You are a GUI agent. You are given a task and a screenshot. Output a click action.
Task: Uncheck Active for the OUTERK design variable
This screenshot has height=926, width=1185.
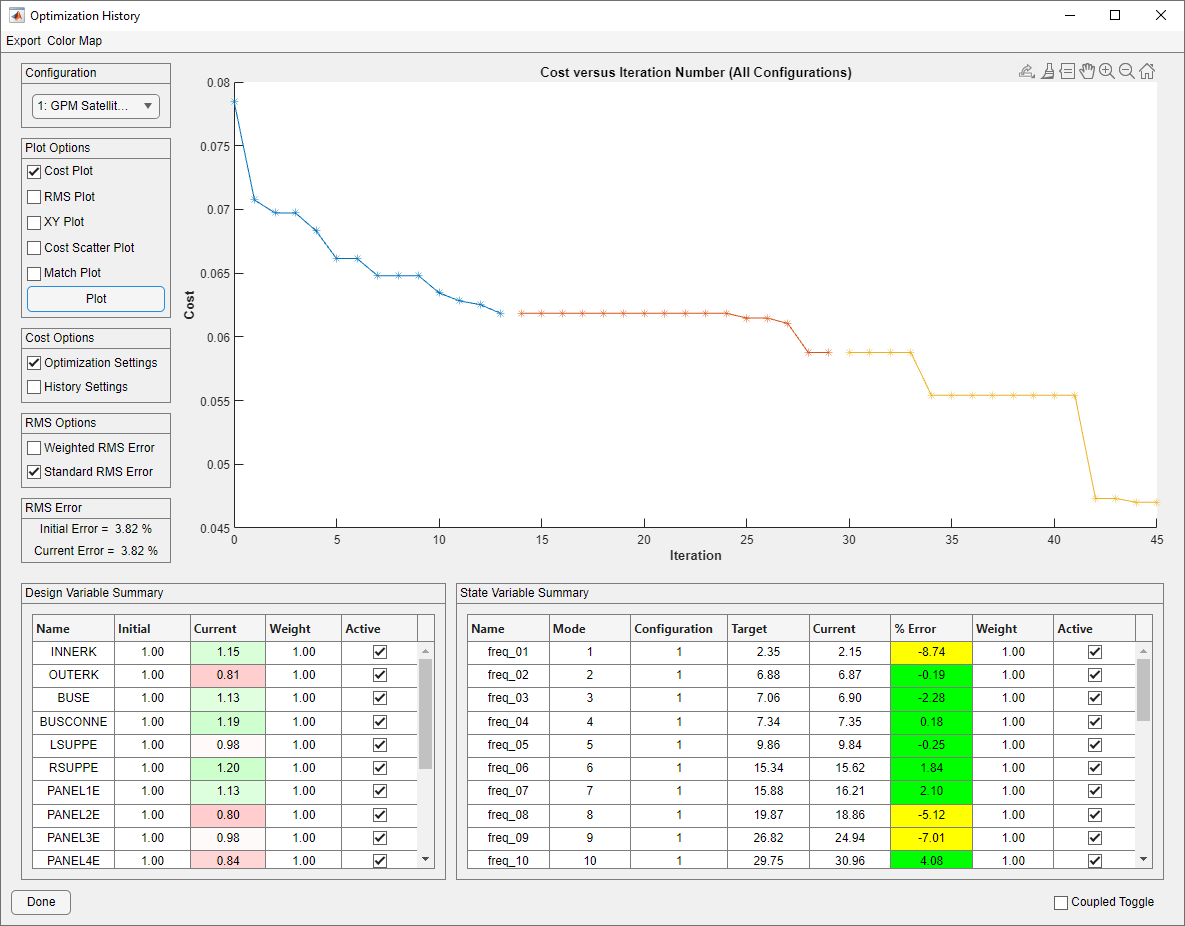[x=380, y=675]
